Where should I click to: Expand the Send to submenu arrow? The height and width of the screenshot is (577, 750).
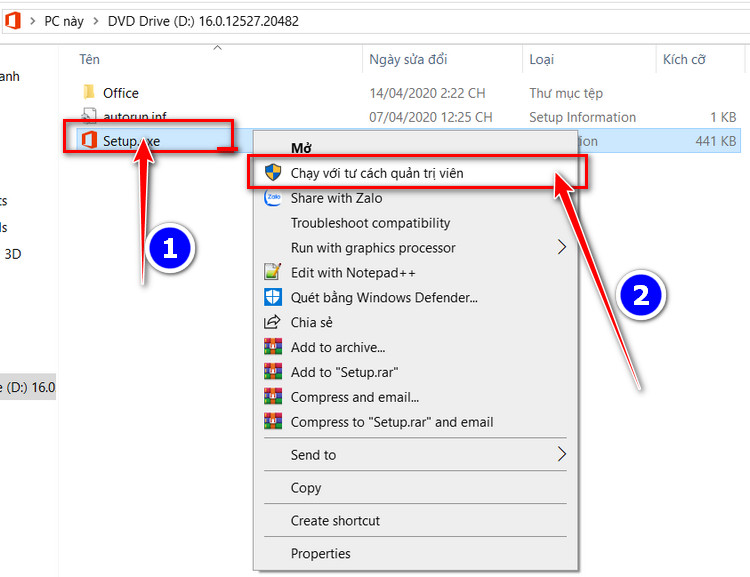[562, 454]
